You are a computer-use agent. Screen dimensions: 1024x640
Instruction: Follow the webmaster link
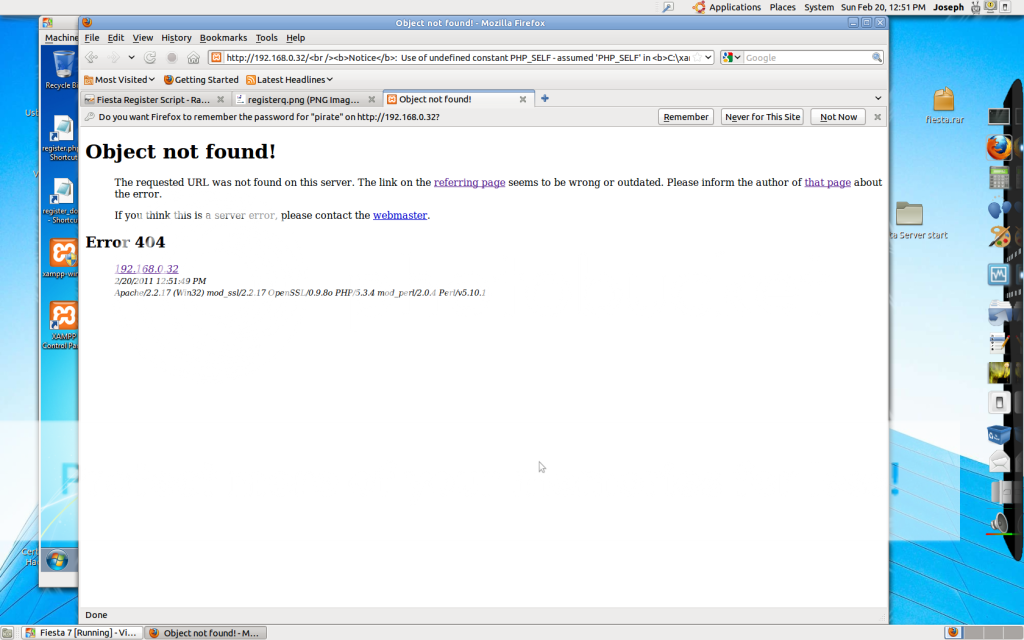click(400, 215)
